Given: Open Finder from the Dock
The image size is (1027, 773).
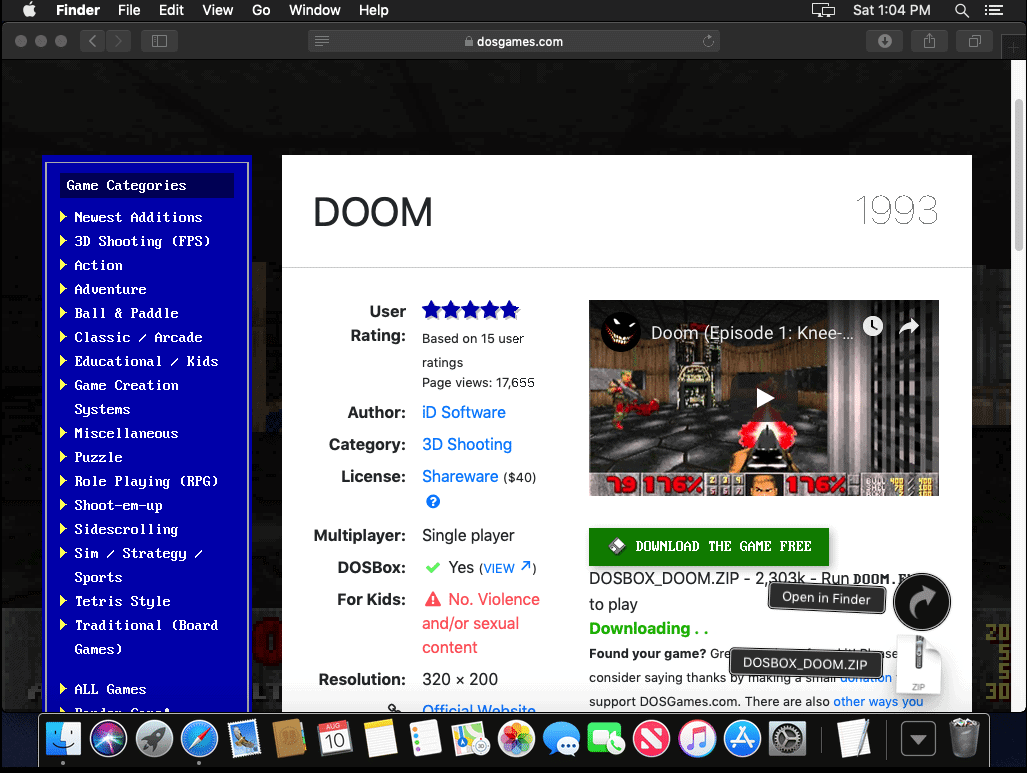Looking at the screenshot, I should coord(64,739).
